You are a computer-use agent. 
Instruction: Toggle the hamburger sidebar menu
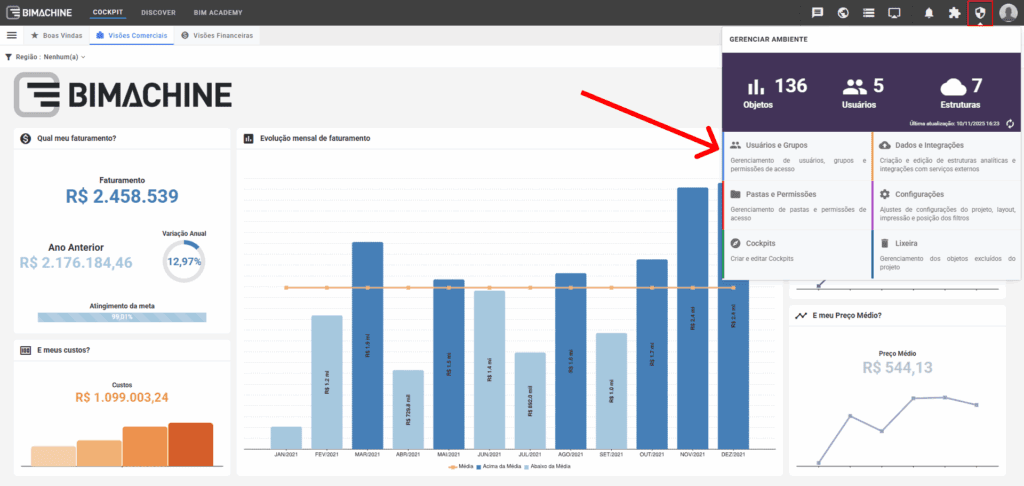pos(12,35)
